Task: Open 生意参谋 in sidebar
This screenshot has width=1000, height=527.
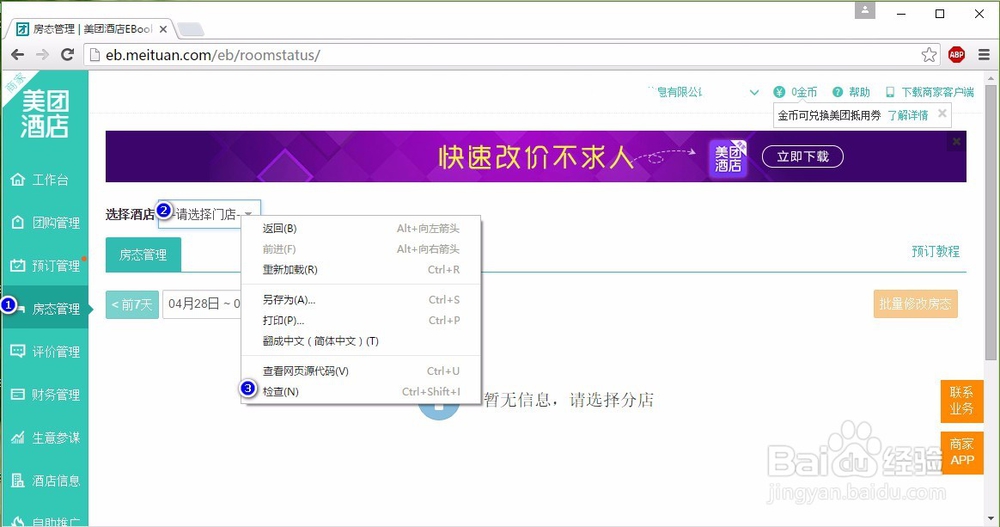Action: pyautogui.click(x=45, y=438)
